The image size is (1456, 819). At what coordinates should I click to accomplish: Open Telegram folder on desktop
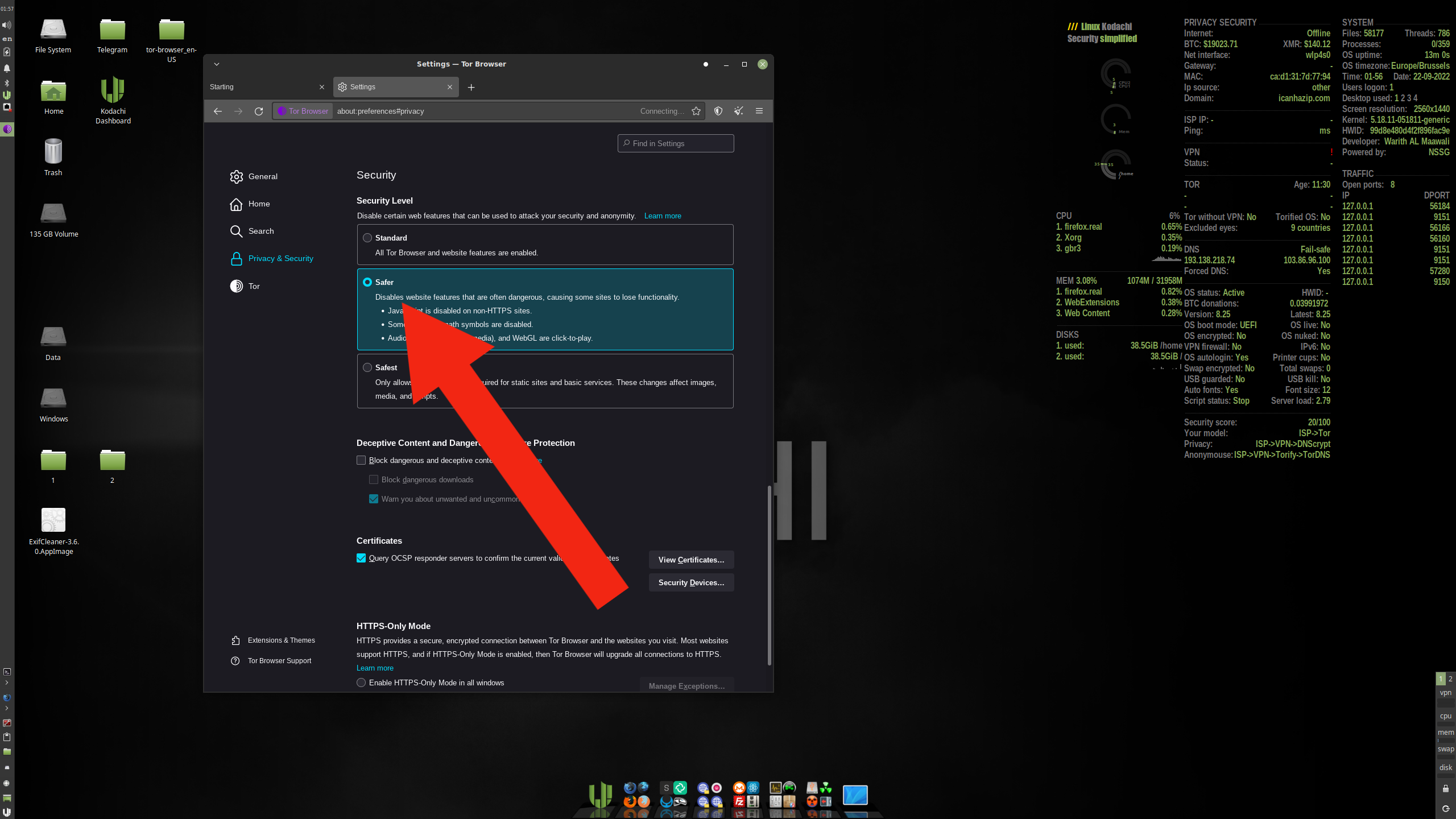(x=112, y=36)
